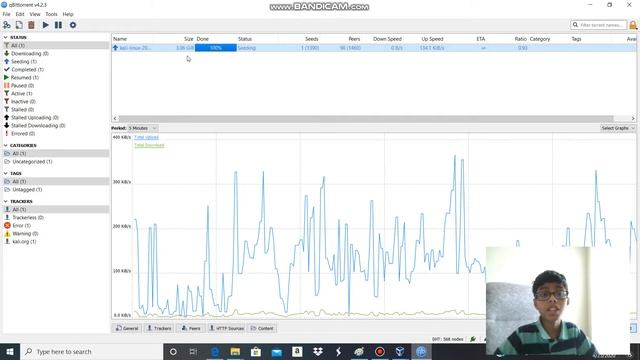This screenshot has width=640, height=360.
Task: Select the Errored (0) status filter
Action: [x=22, y=133]
